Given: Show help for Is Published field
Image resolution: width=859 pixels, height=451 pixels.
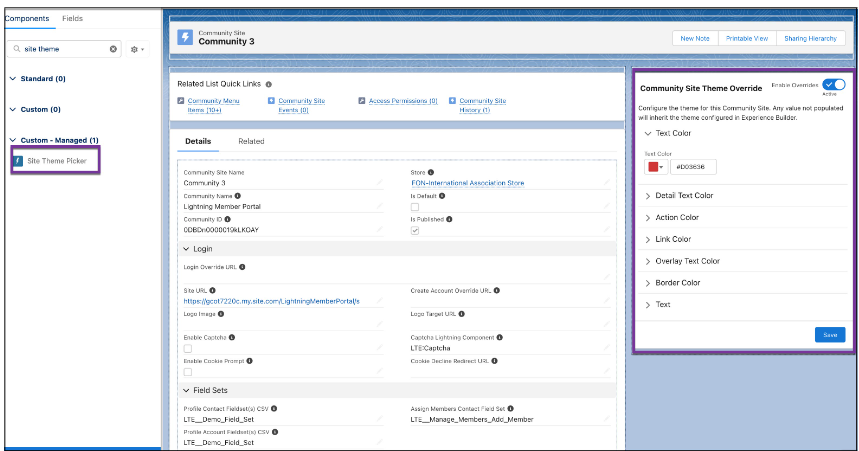Looking at the screenshot, I should pos(449,219).
